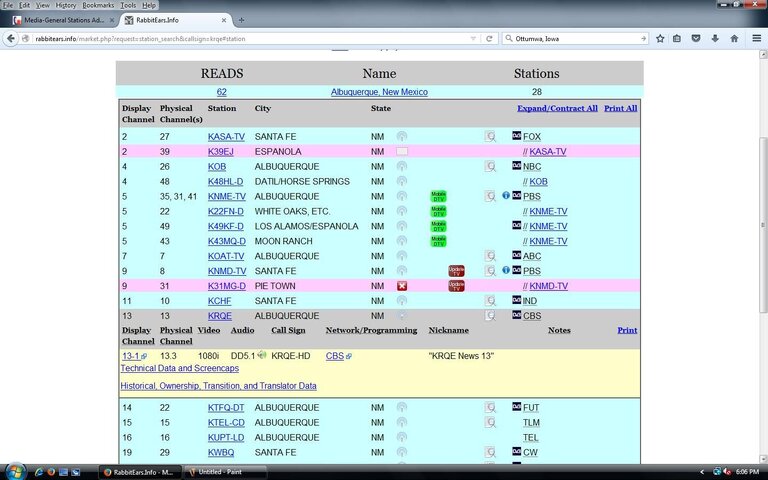Expand the K39EJ station entry
The image size is (768, 480).
[x=221, y=151]
